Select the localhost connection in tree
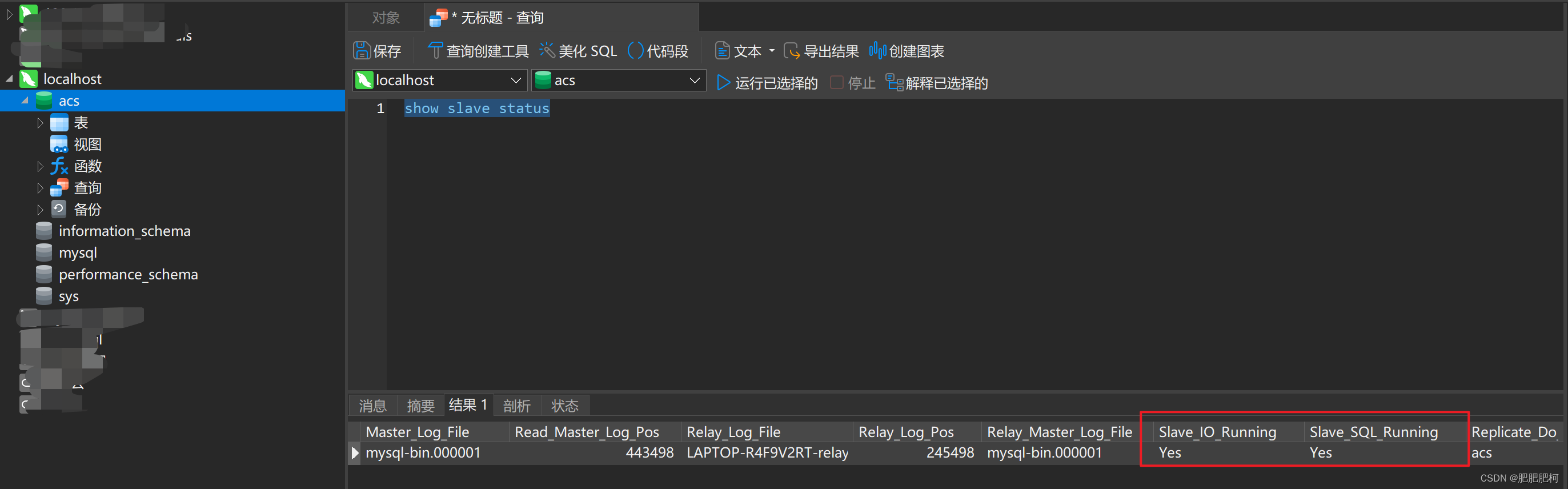Viewport: 1568px width, 489px height. click(73, 79)
